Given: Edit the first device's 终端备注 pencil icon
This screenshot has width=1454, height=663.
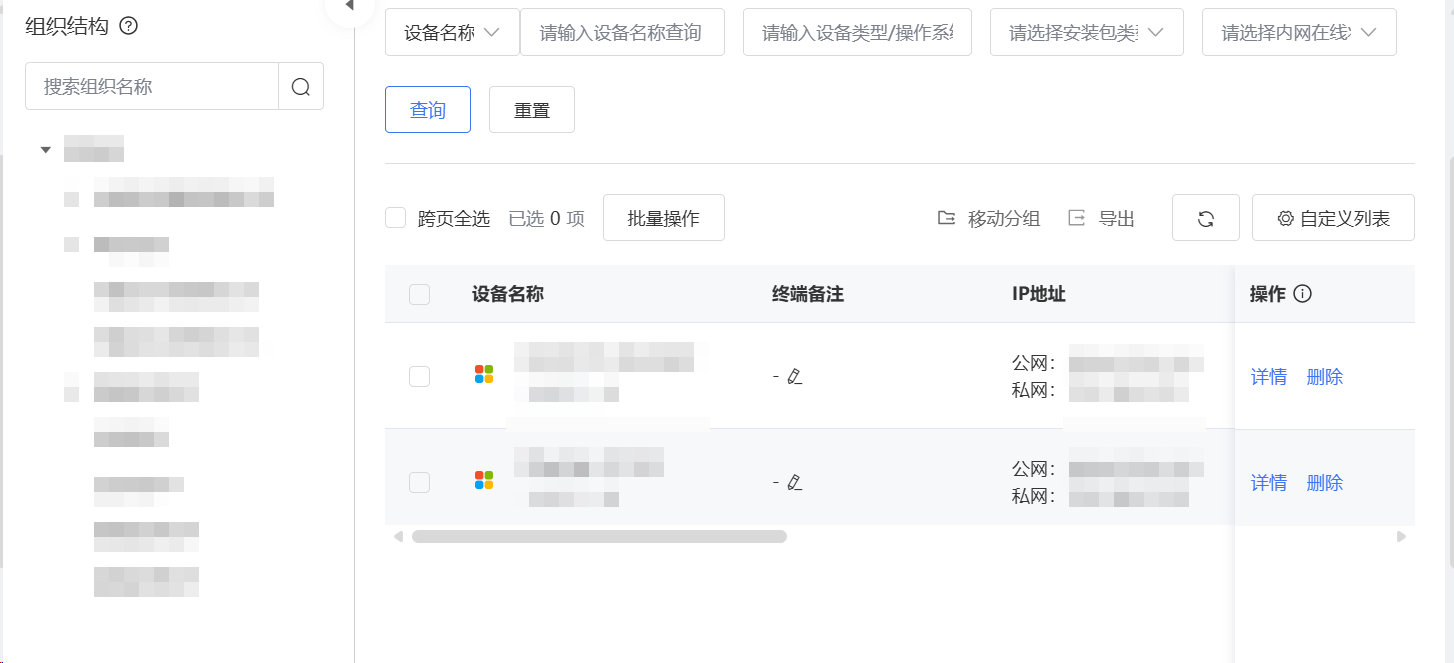Looking at the screenshot, I should click(795, 377).
